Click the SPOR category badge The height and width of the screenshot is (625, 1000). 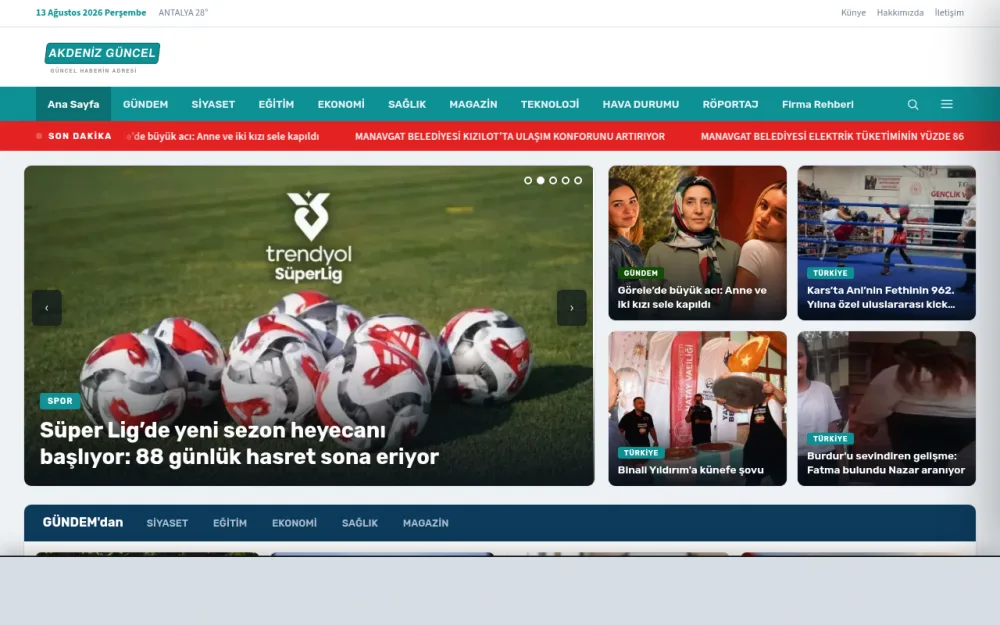pyautogui.click(x=60, y=401)
